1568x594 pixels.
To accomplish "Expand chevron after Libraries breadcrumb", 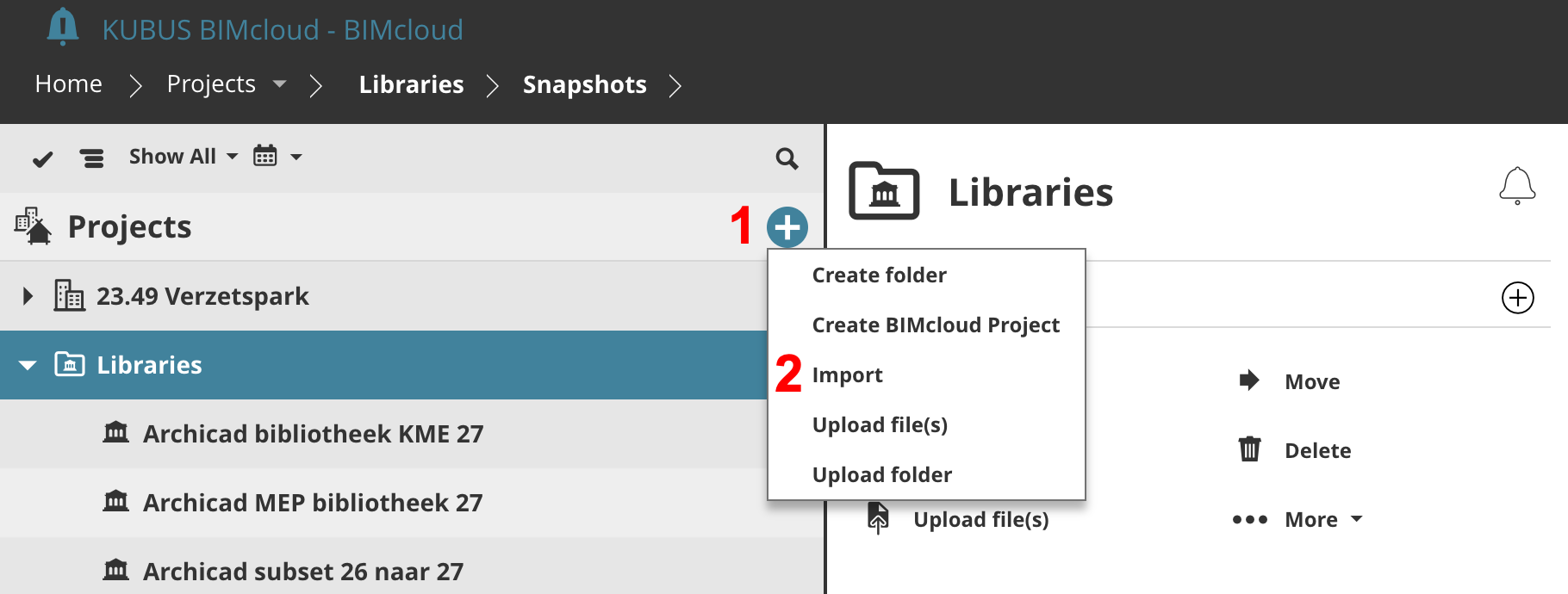I will point(492,85).
